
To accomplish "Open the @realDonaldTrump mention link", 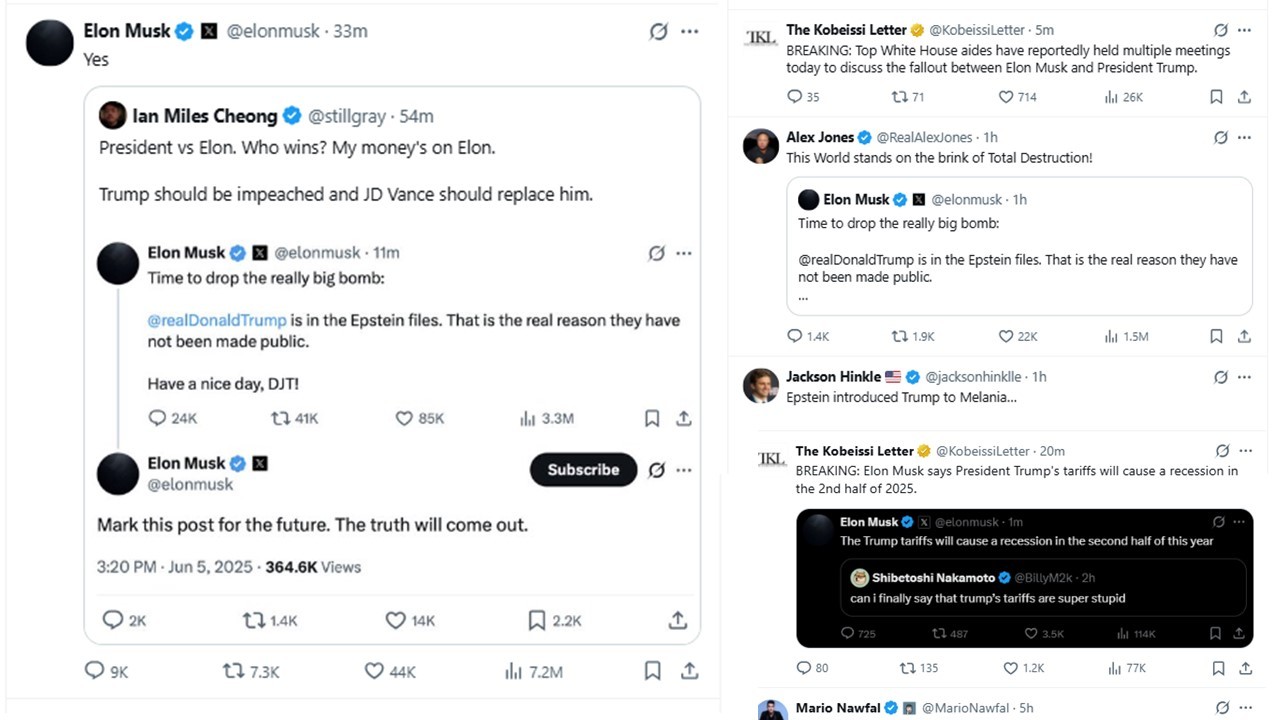I will click(217, 321).
